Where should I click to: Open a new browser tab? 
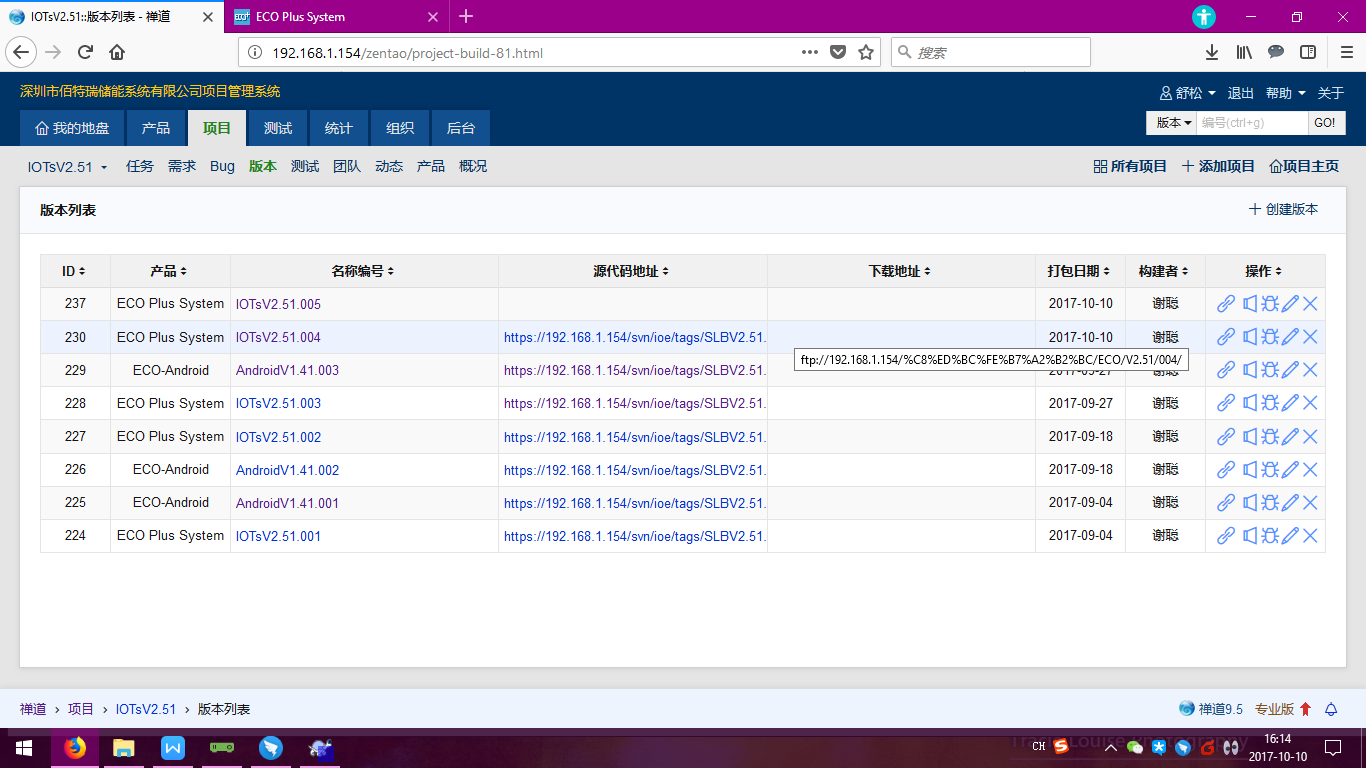[466, 16]
